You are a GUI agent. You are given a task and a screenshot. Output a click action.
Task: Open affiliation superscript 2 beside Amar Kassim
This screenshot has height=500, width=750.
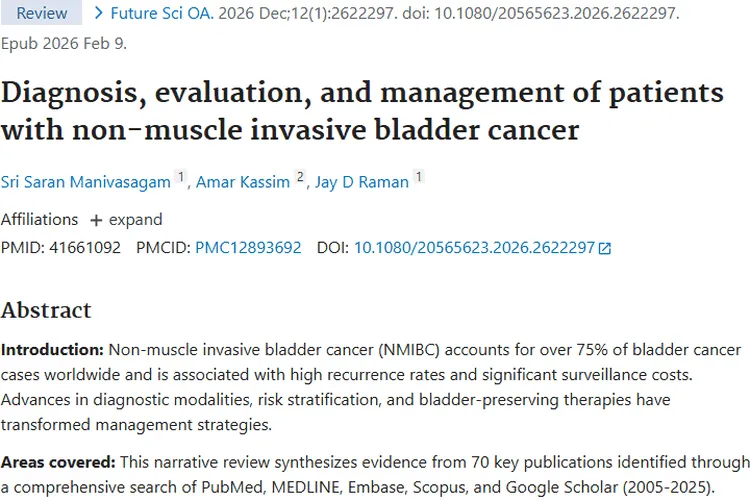pos(299,178)
